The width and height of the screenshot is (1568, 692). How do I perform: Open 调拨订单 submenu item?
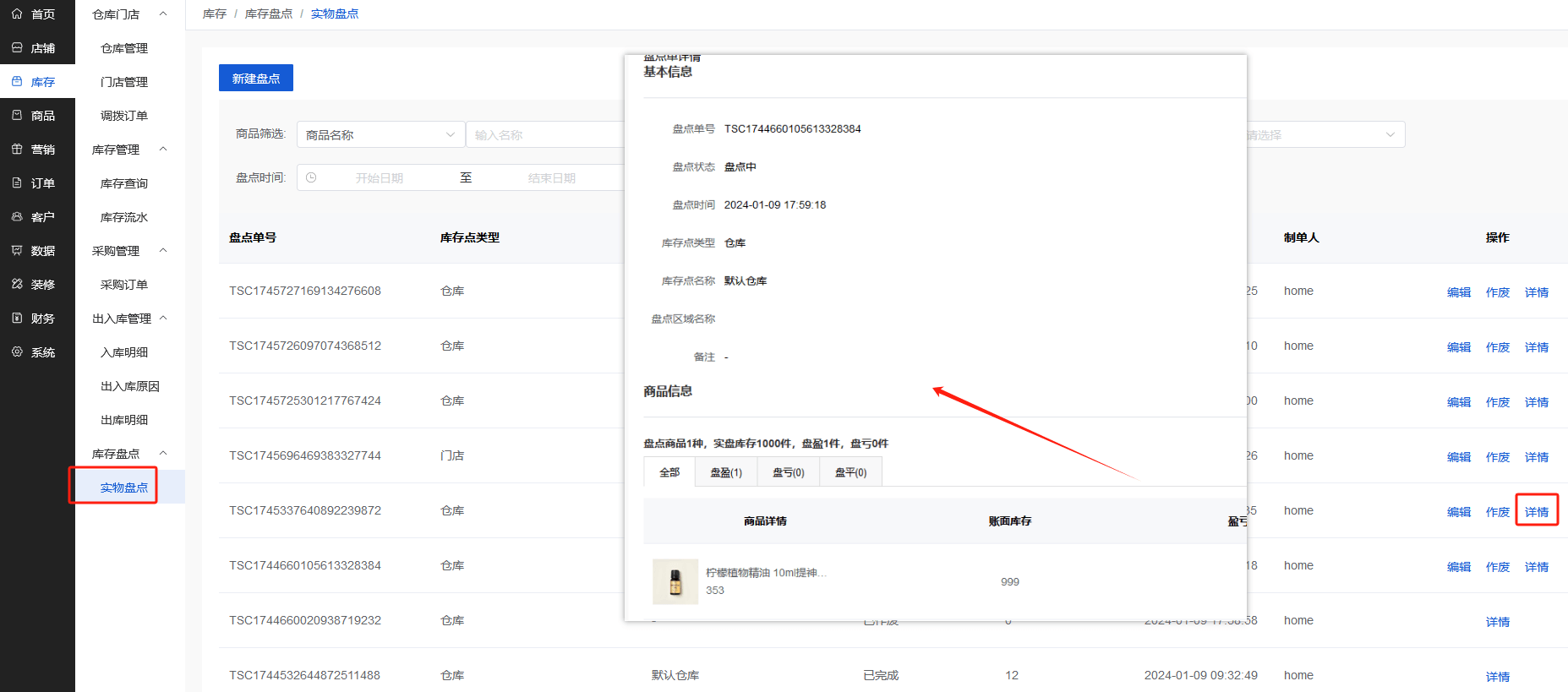click(124, 116)
